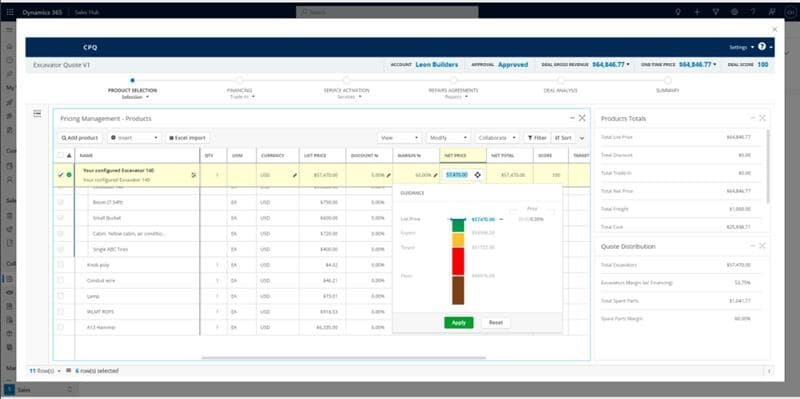The width and height of the screenshot is (800, 399).
Task: Click the selected rows icon in footer
Action: point(68,371)
